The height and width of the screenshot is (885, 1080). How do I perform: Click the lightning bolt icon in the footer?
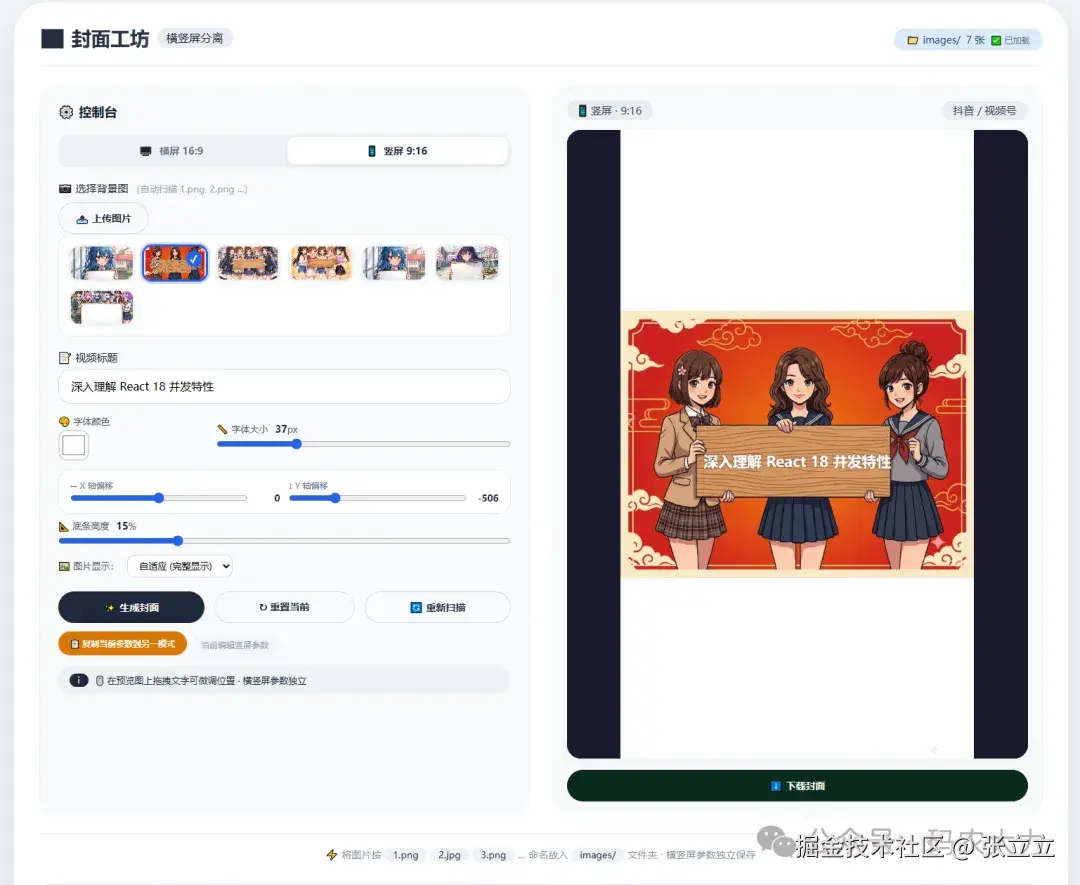coord(332,855)
